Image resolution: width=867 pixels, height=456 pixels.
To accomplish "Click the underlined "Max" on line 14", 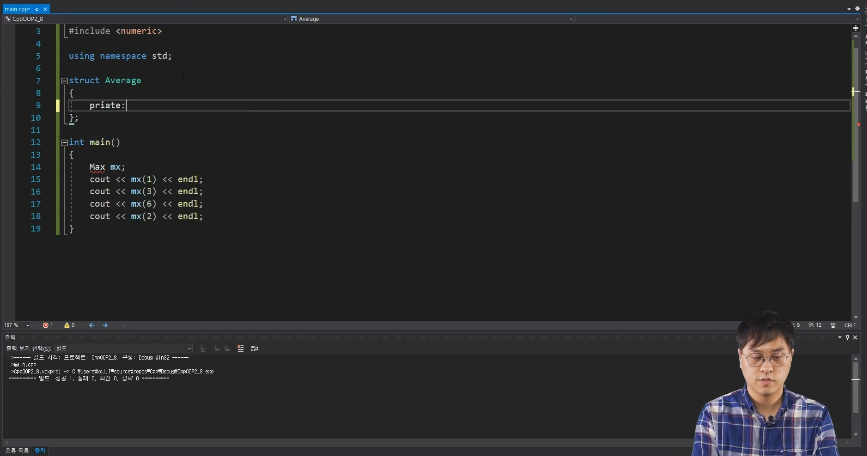I will [97, 167].
